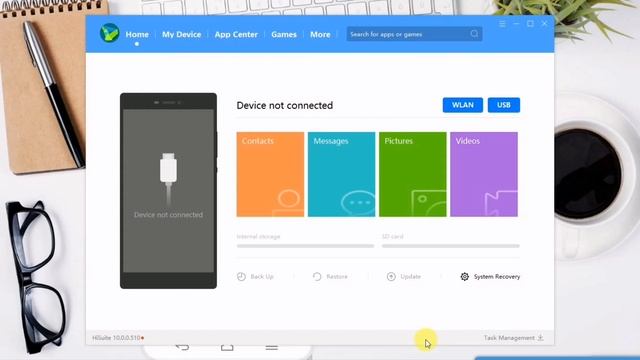Click the HiSuite 10.0.0.510 version text
This screenshot has width=640, height=360.
(116, 338)
